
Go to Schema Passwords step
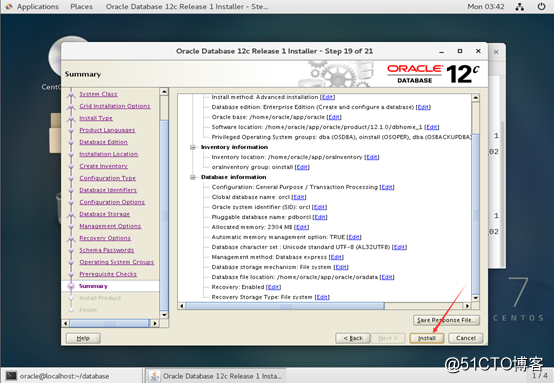[107, 250]
